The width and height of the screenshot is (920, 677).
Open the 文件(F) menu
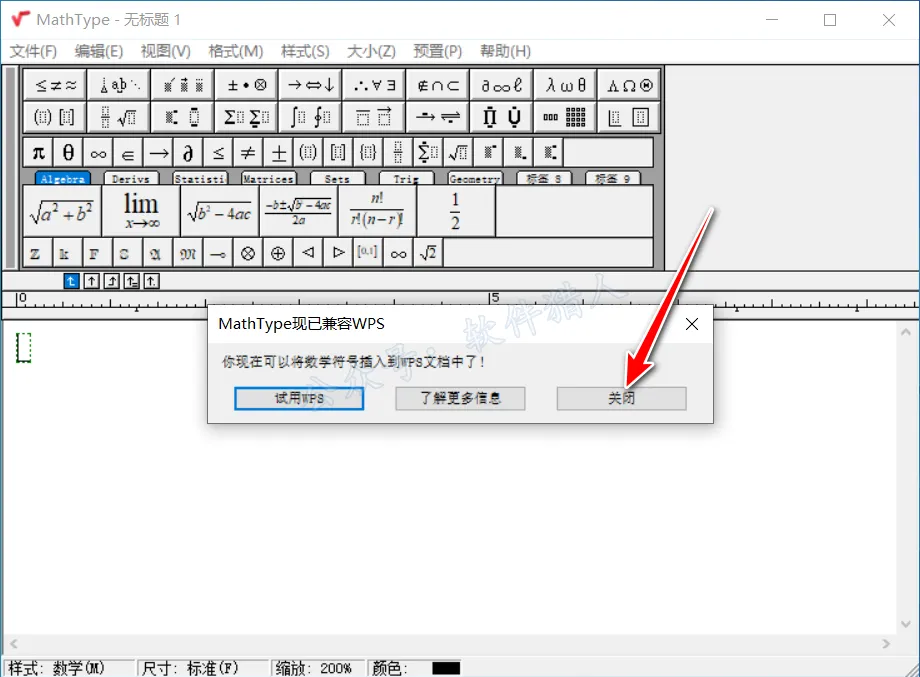[x=33, y=52]
